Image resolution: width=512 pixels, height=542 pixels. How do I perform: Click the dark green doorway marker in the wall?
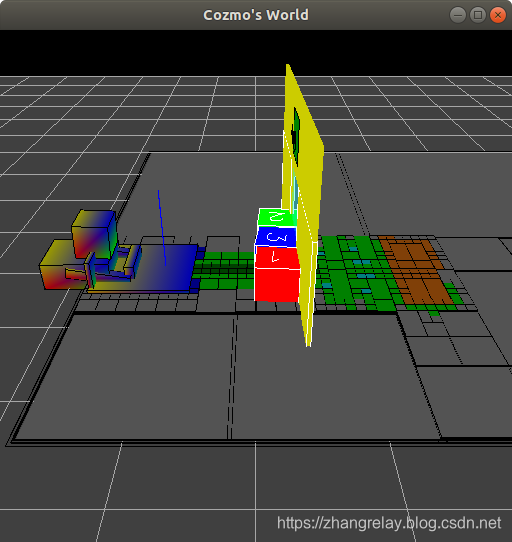296,137
